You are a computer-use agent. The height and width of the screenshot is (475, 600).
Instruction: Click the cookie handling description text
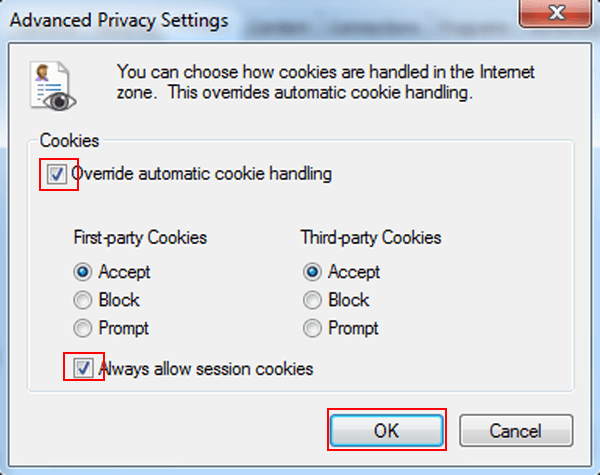click(325, 82)
